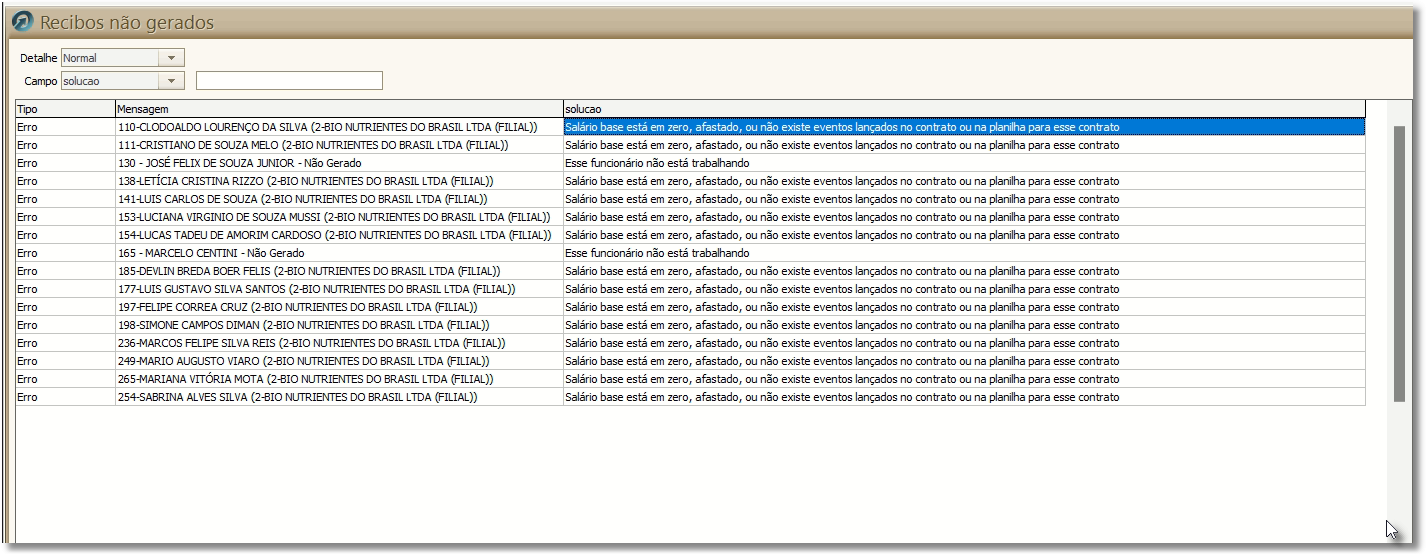Viewport: 1427px width, 557px height.
Task: Click the highlighted solucao cell for CLODOALDO
Action: point(964,127)
